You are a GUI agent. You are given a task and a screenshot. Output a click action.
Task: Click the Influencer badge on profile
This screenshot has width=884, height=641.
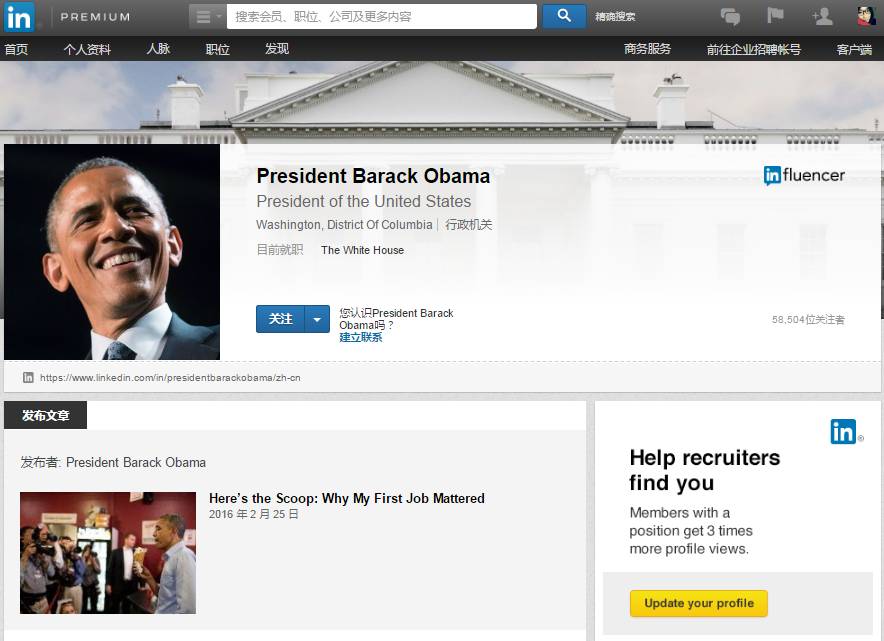tap(804, 175)
